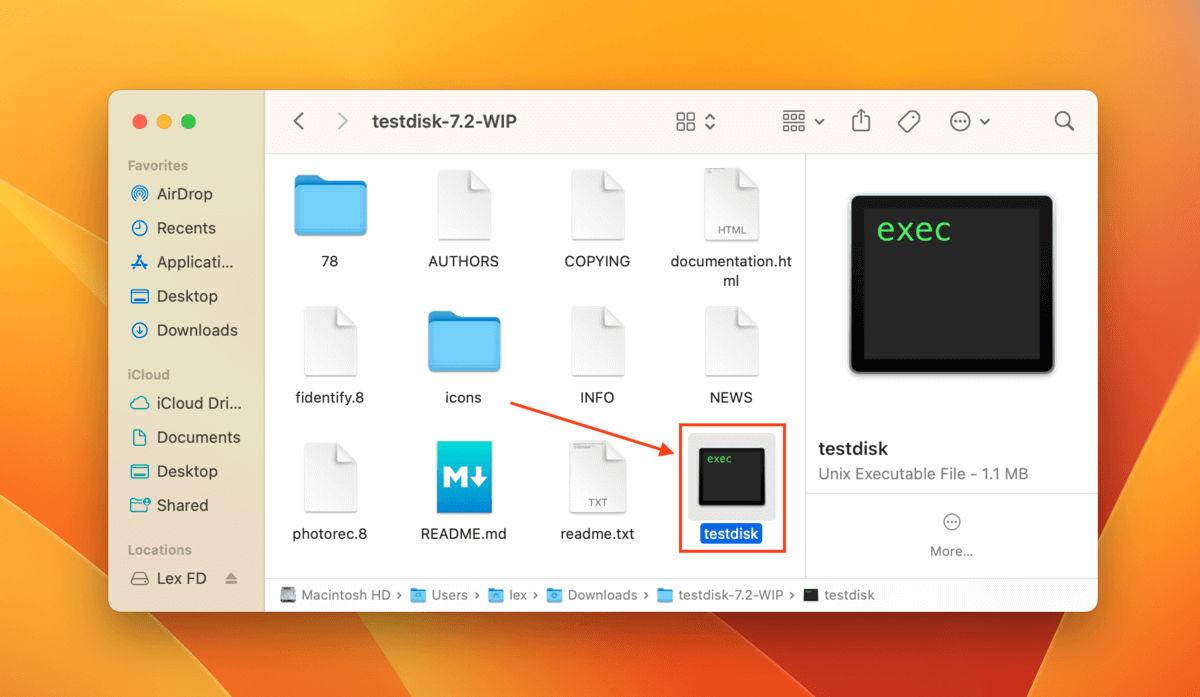Close the Finder window with red button
Viewport: 1200px width, 697px height.
(140, 122)
